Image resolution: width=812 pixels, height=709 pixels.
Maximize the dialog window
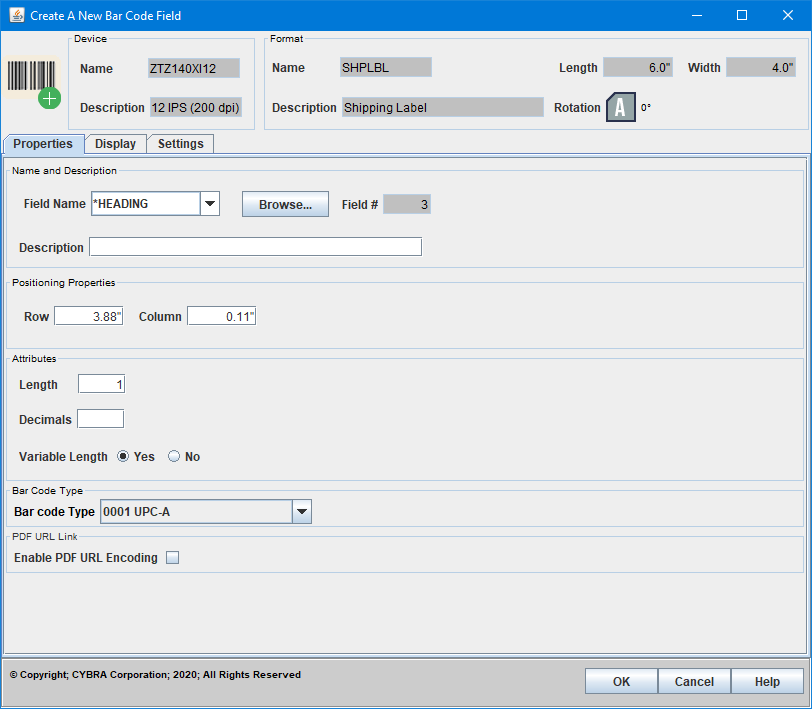(x=742, y=15)
